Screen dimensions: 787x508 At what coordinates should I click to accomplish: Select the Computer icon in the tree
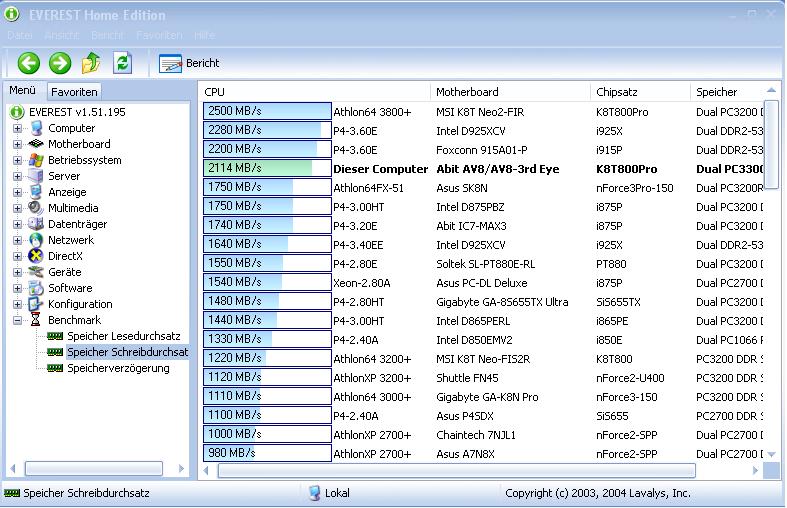pos(37,128)
